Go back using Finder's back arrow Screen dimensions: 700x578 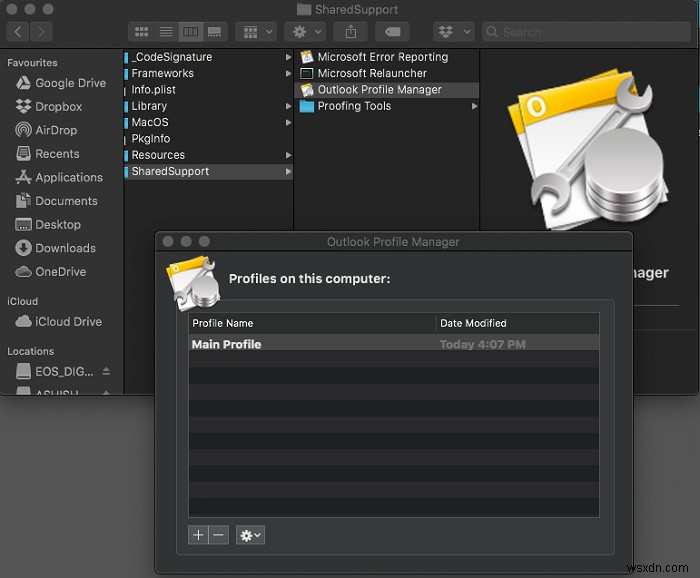18,32
